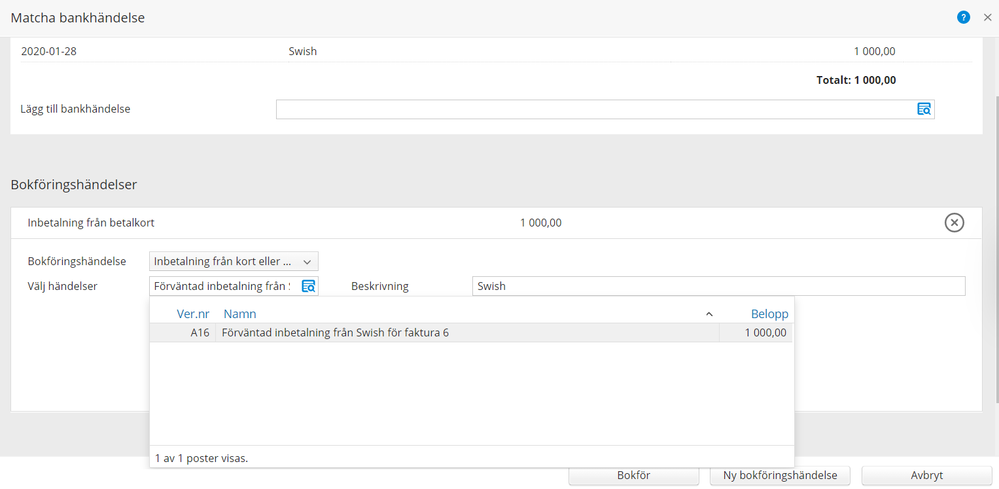The height and width of the screenshot is (489, 999).
Task: Click the sort arrow in Namn column
Action: click(709, 314)
